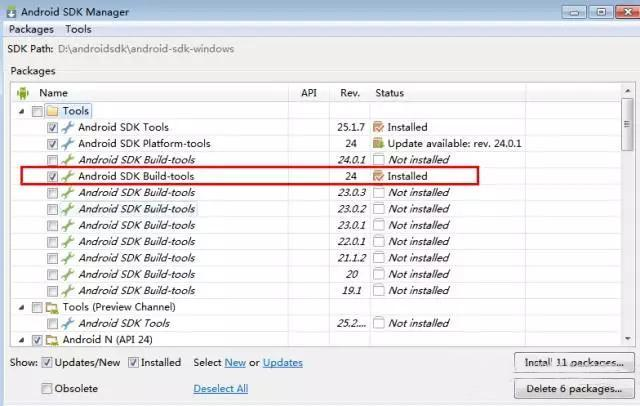Click the wrench icon for Build-tools 22.0.1
The height and width of the screenshot is (406, 640).
tap(68, 242)
